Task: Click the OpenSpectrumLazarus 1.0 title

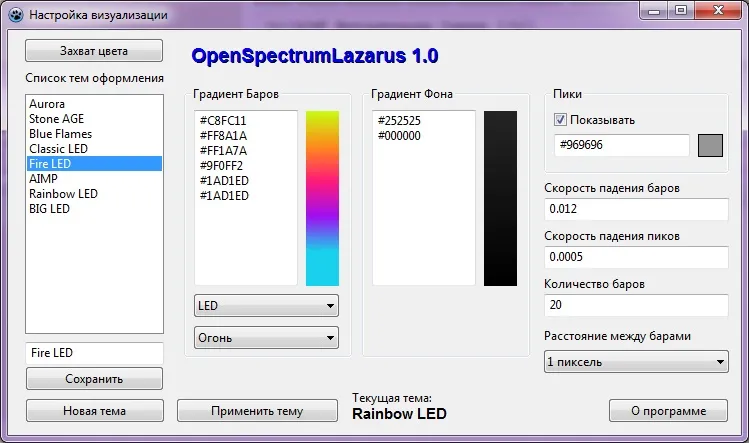Action: [315, 56]
